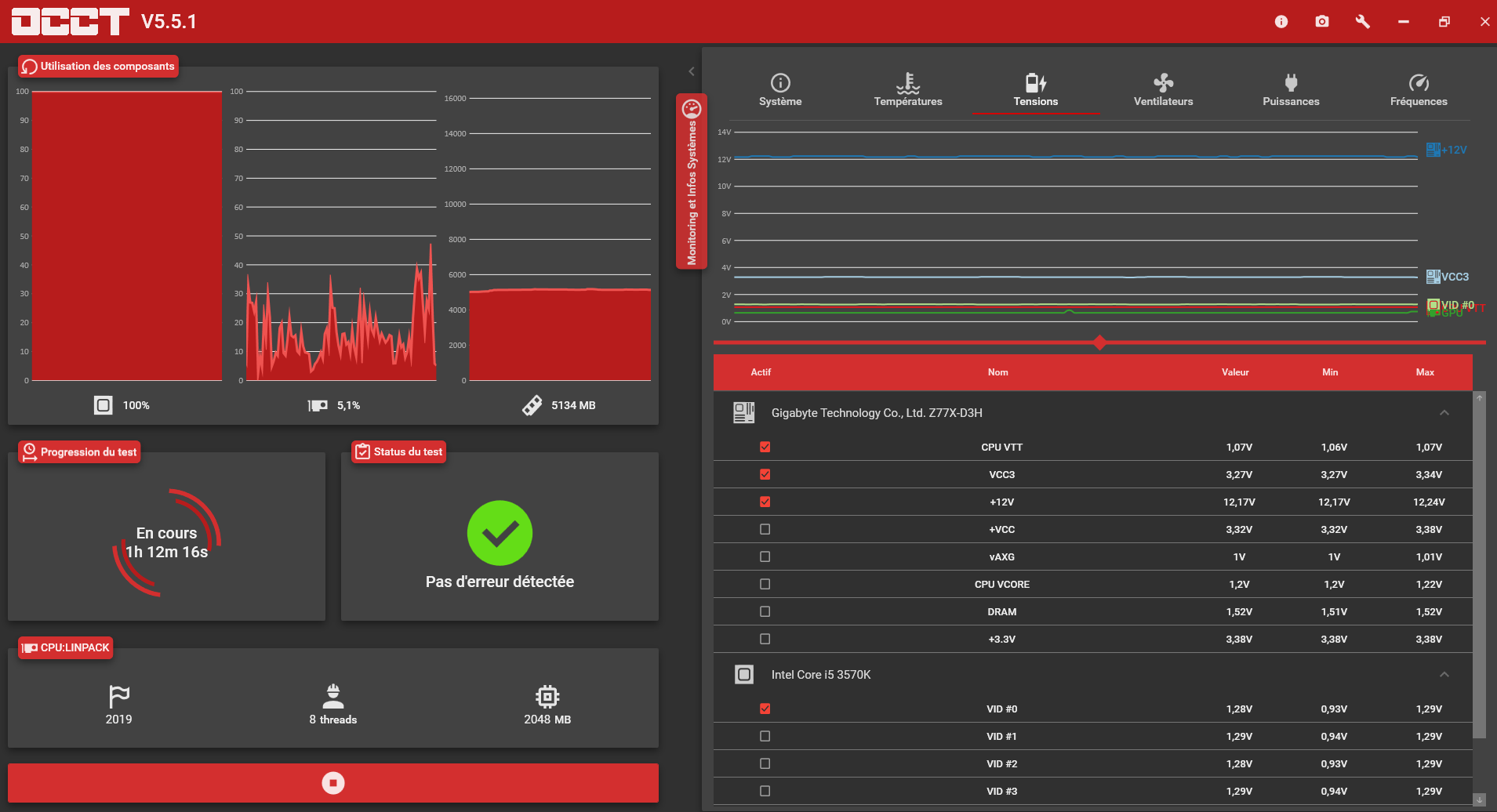Viewport: 1497px width, 812px height.
Task: Click the Tensions battery icon
Action: pyautogui.click(x=1036, y=82)
